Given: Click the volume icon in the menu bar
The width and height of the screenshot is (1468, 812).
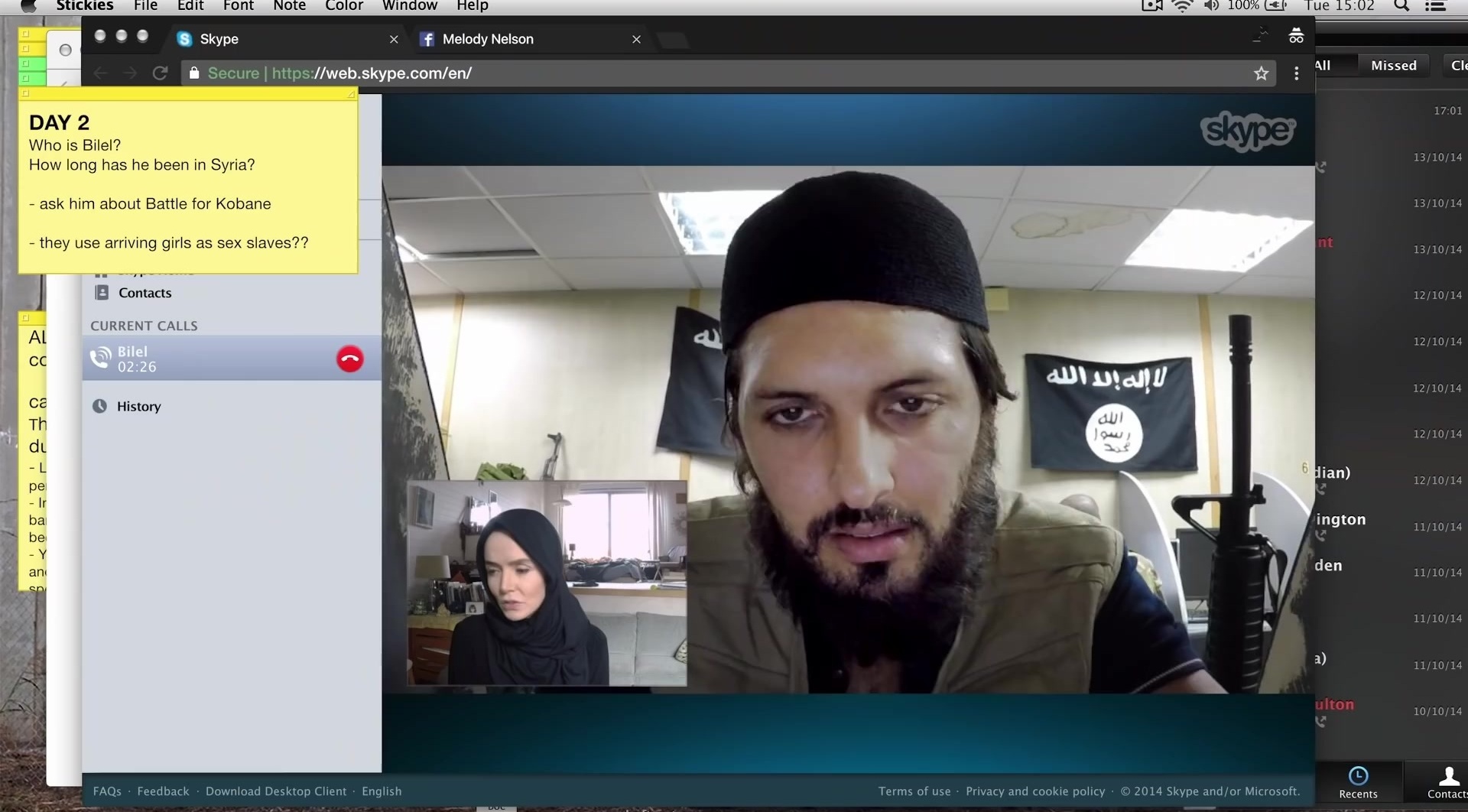Looking at the screenshot, I should pos(1211,6).
